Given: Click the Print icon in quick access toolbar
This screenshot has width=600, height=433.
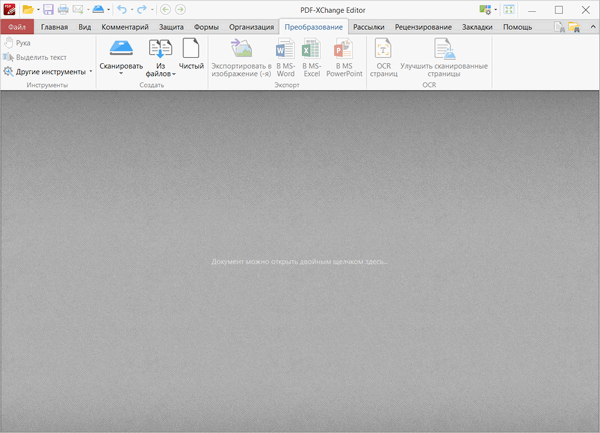Looking at the screenshot, I should click(x=63, y=9).
